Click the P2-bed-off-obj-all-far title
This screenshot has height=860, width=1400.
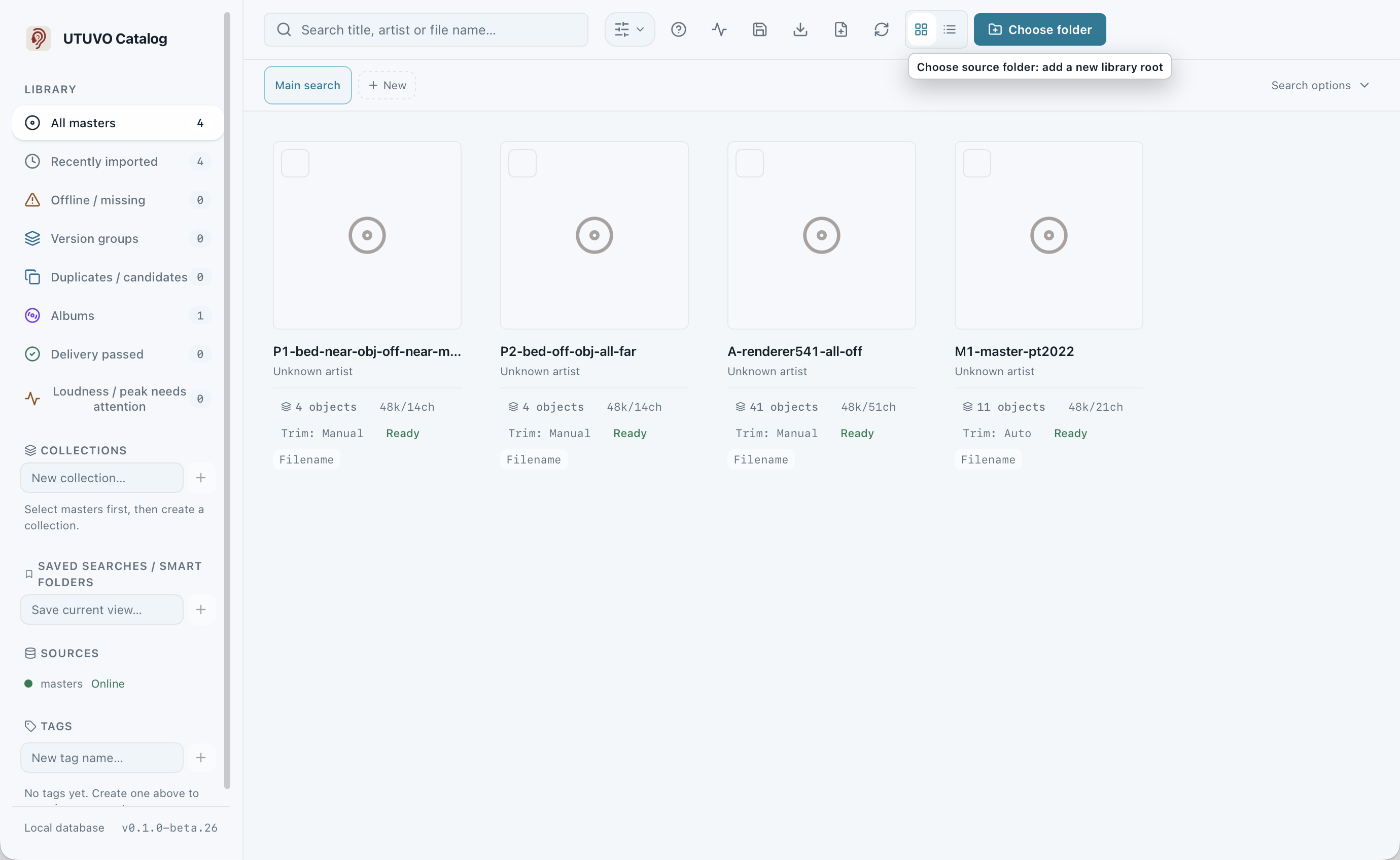pyautogui.click(x=568, y=351)
